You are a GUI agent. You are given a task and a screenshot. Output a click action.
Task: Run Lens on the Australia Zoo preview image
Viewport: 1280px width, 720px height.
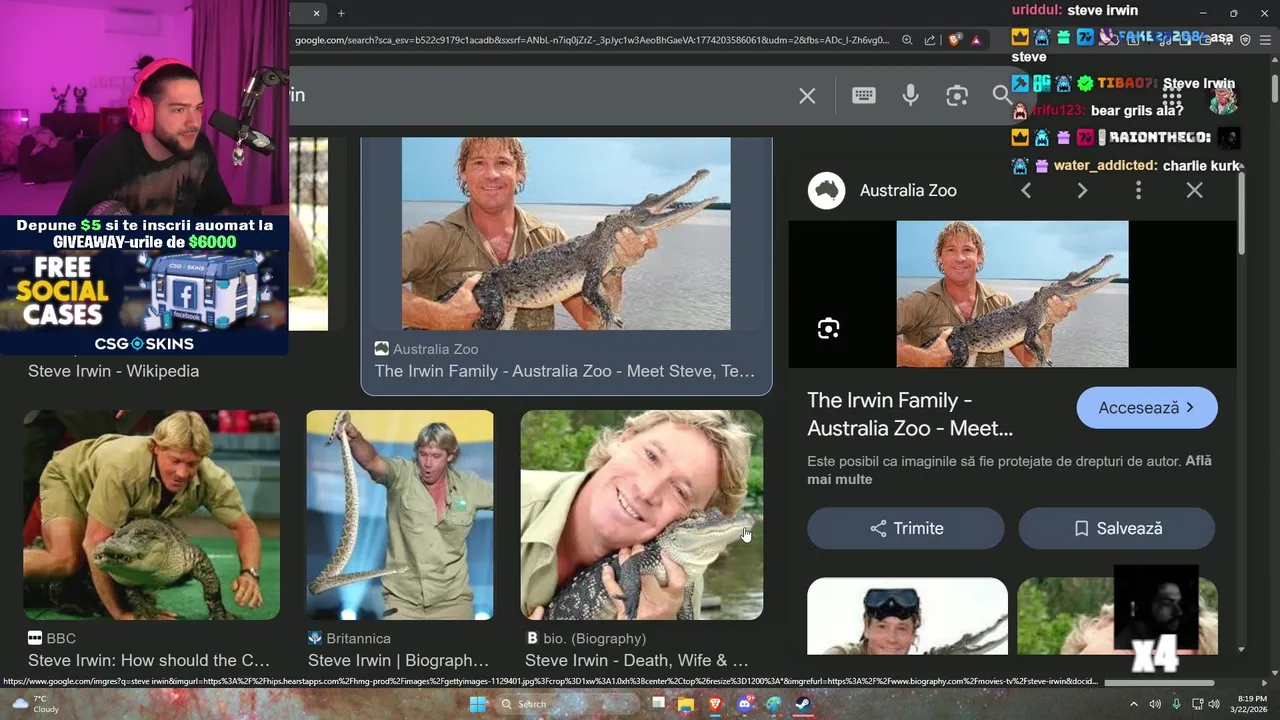click(x=828, y=329)
